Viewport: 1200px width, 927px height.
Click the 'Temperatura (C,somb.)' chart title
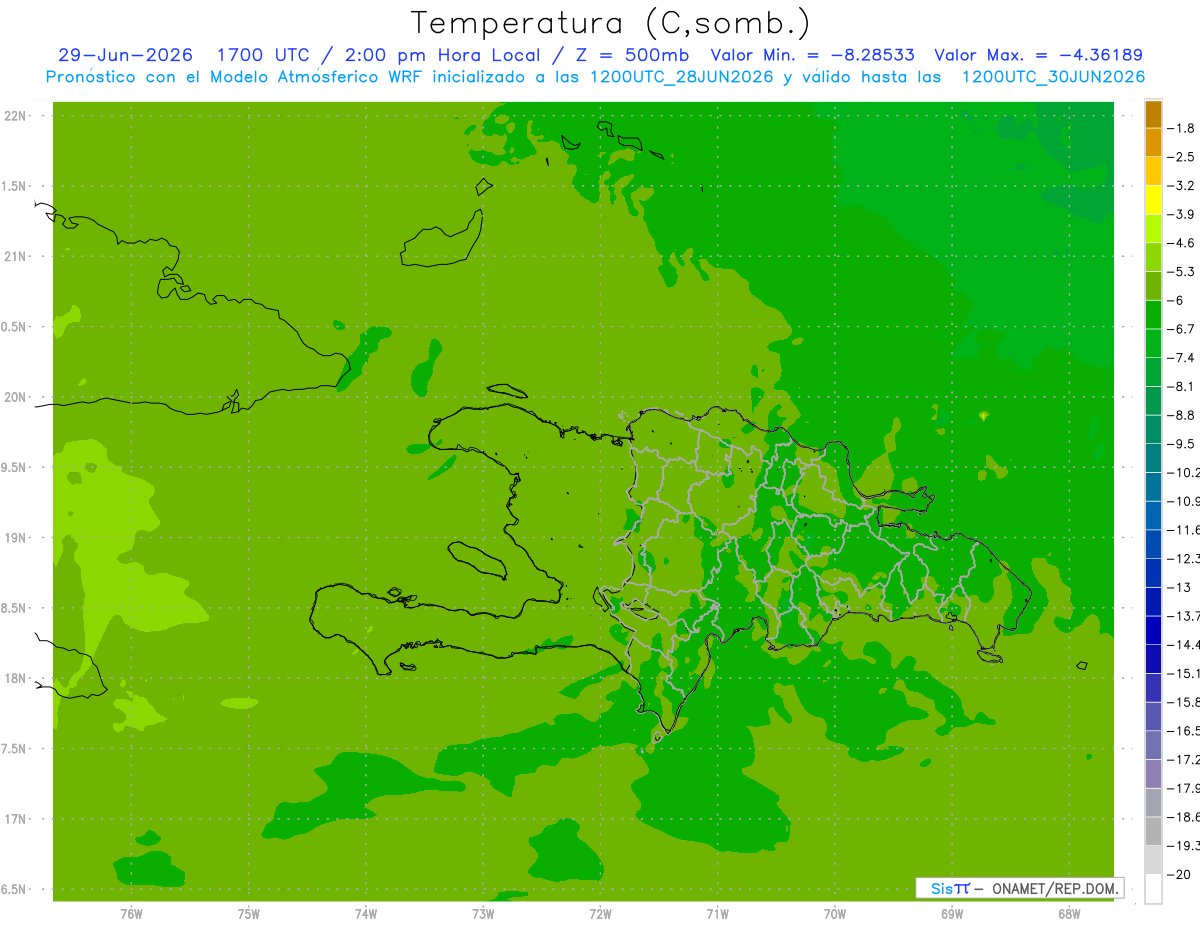pyautogui.click(x=611, y=23)
